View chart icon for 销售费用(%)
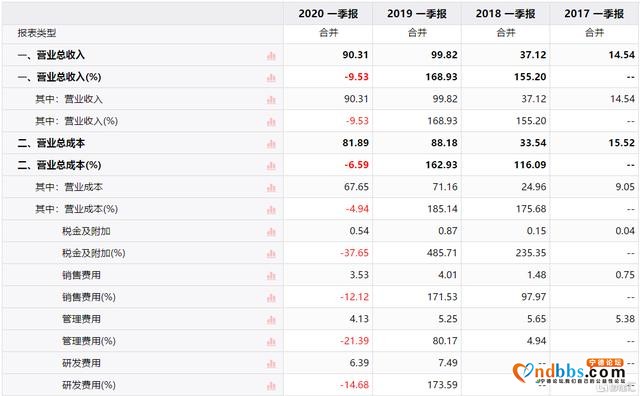 (271, 298)
